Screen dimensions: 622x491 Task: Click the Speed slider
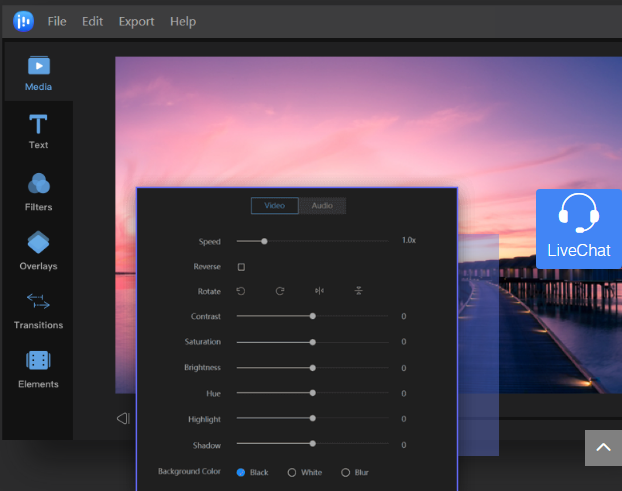[x=312, y=241]
